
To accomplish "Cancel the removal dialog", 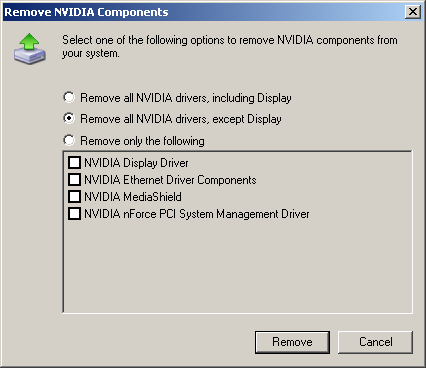I will (x=375, y=342).
